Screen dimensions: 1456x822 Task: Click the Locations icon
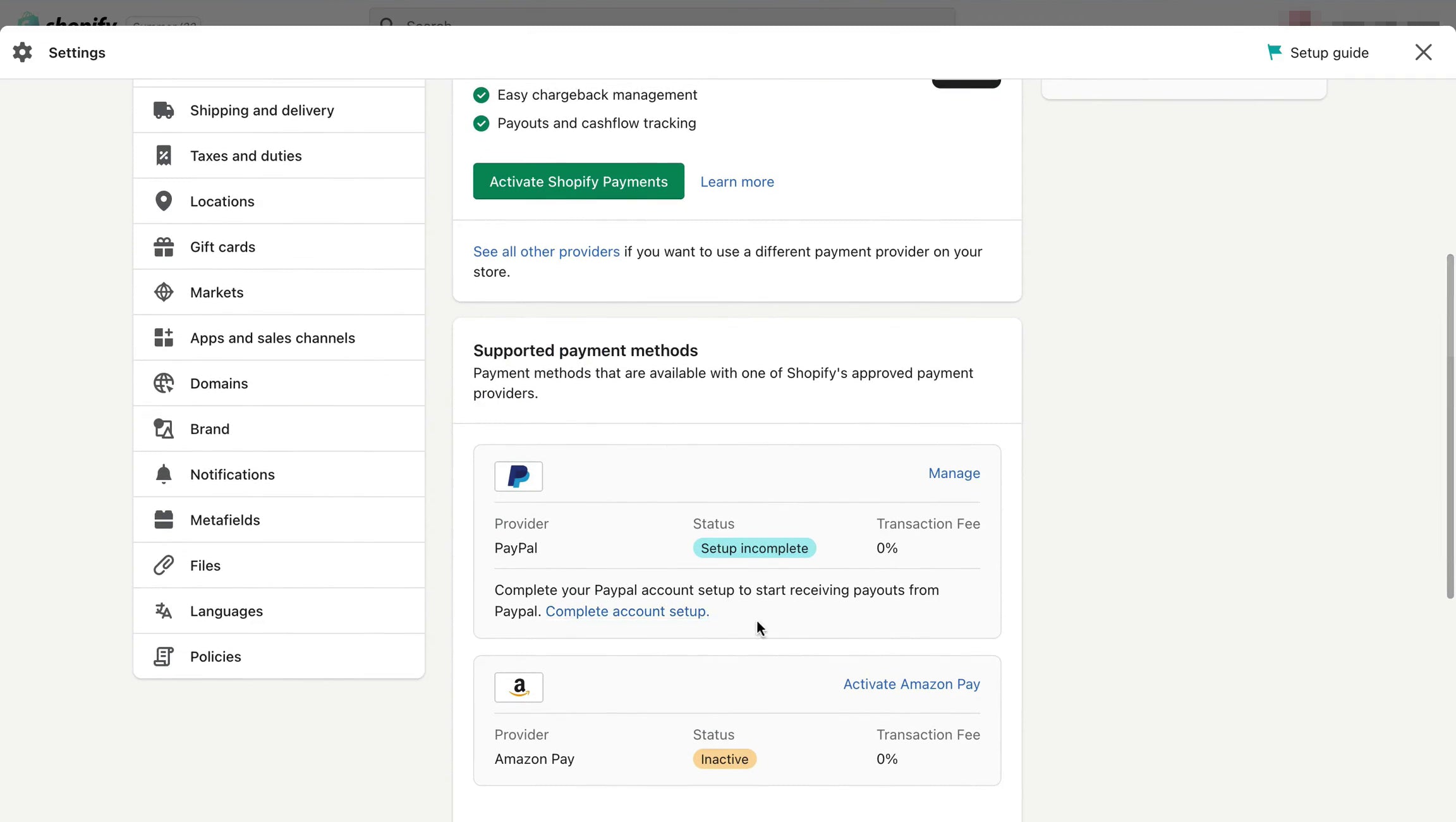click(163, 202)
